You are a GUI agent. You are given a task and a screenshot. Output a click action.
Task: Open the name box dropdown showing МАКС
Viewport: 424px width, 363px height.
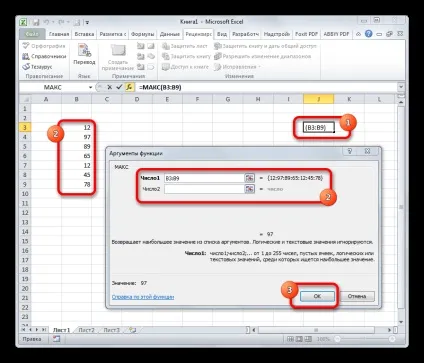pos(90,87)
